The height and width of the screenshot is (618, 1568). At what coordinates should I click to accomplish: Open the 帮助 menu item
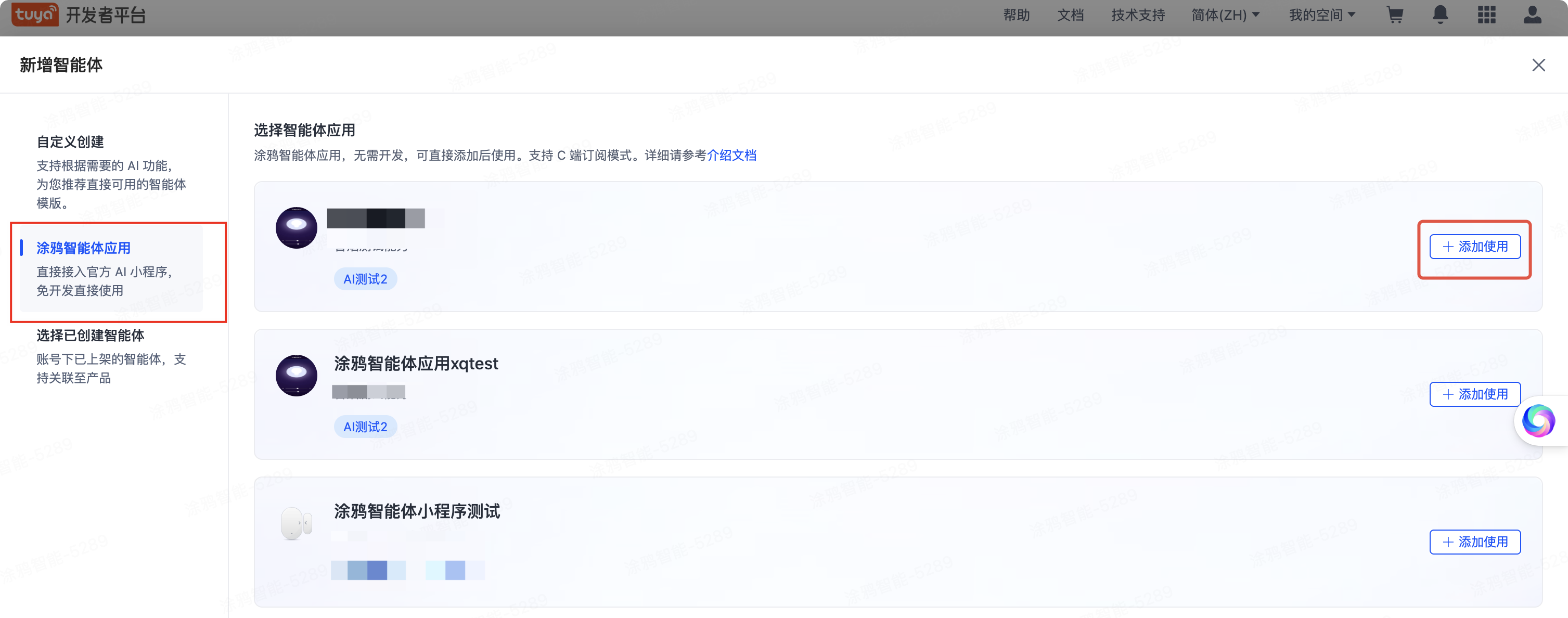(x=1016, y=15)
